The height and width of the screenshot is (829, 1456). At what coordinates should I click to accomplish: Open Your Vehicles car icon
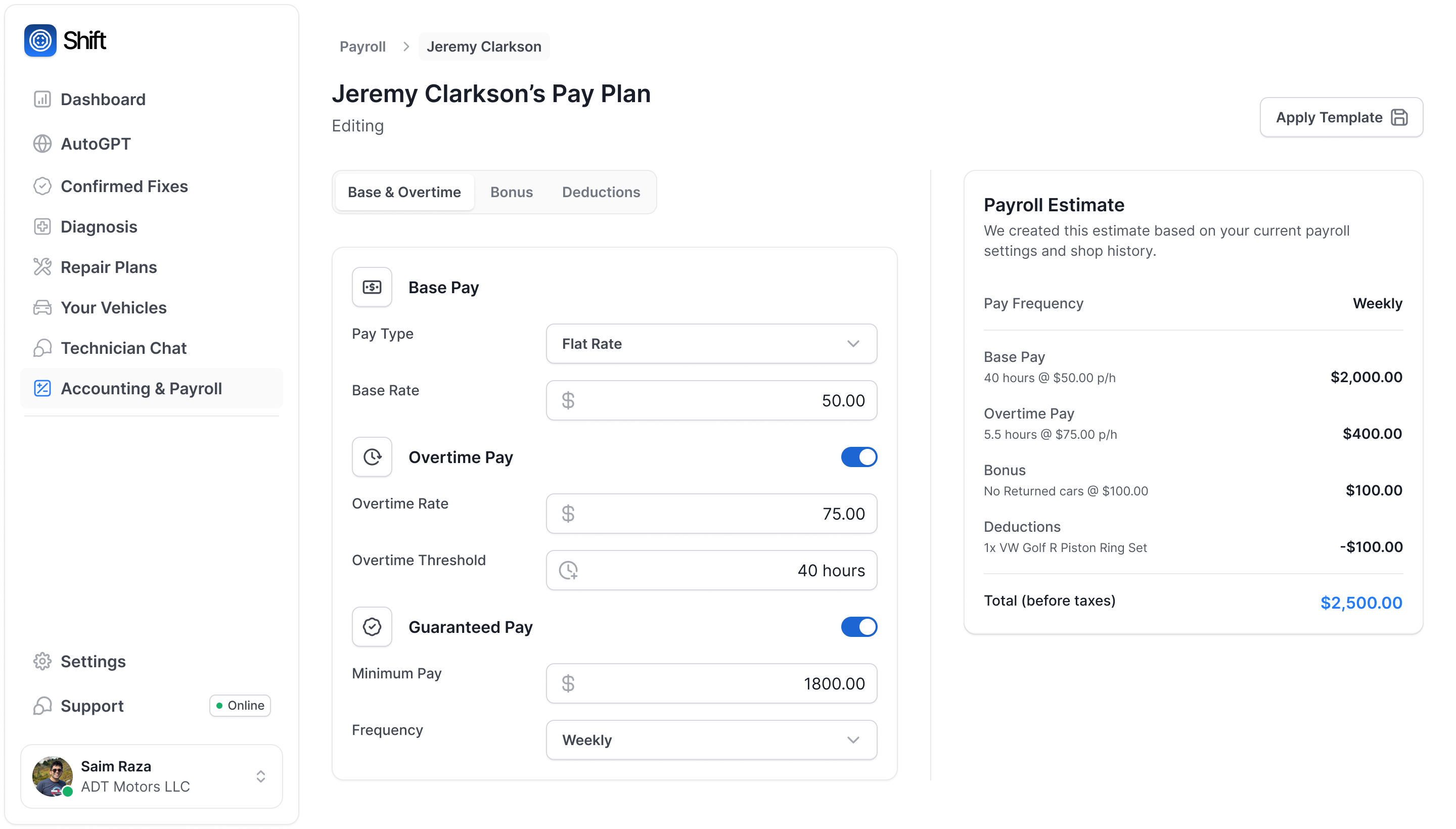[42, 307]
